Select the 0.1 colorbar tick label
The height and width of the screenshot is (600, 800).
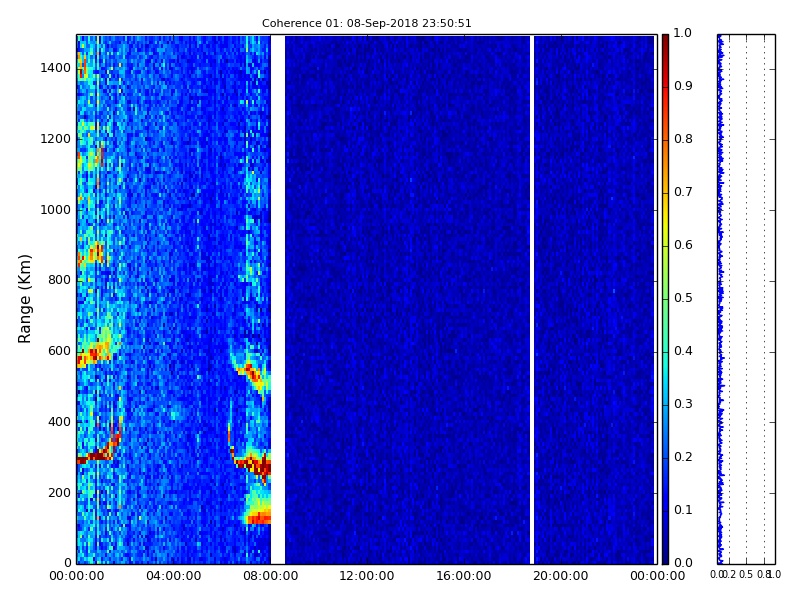[x=683, y=510]
